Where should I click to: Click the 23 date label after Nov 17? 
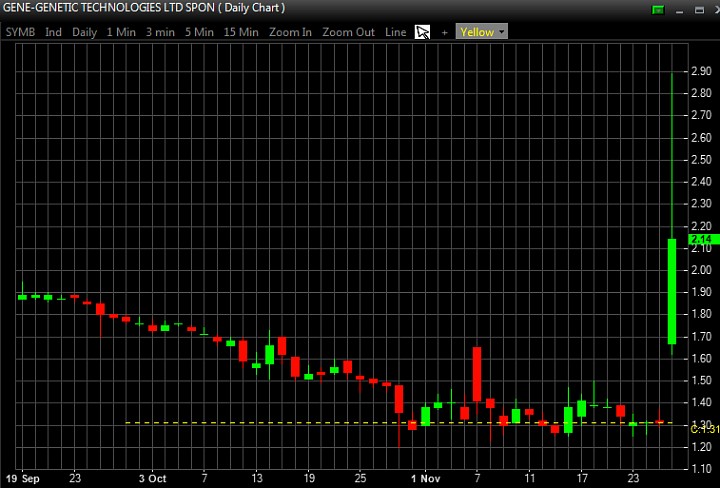tap(633, 478)
